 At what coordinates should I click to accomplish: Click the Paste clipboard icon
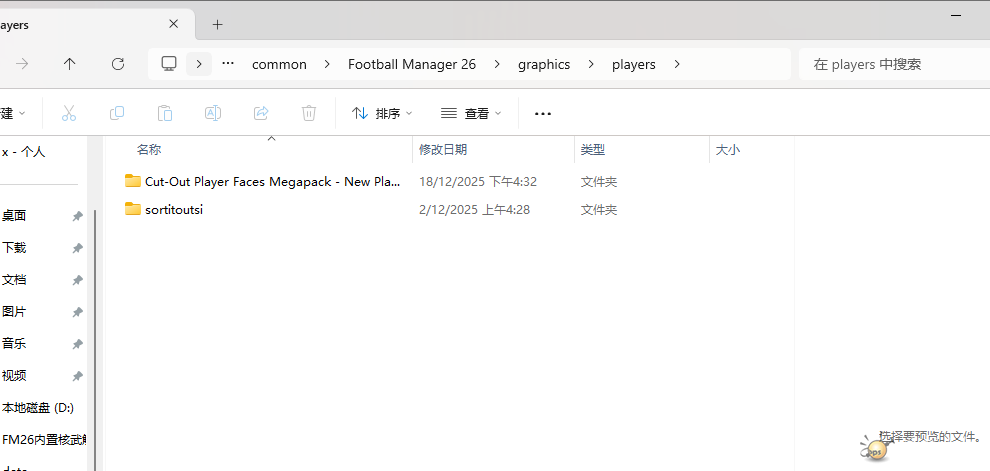[165, 113]
